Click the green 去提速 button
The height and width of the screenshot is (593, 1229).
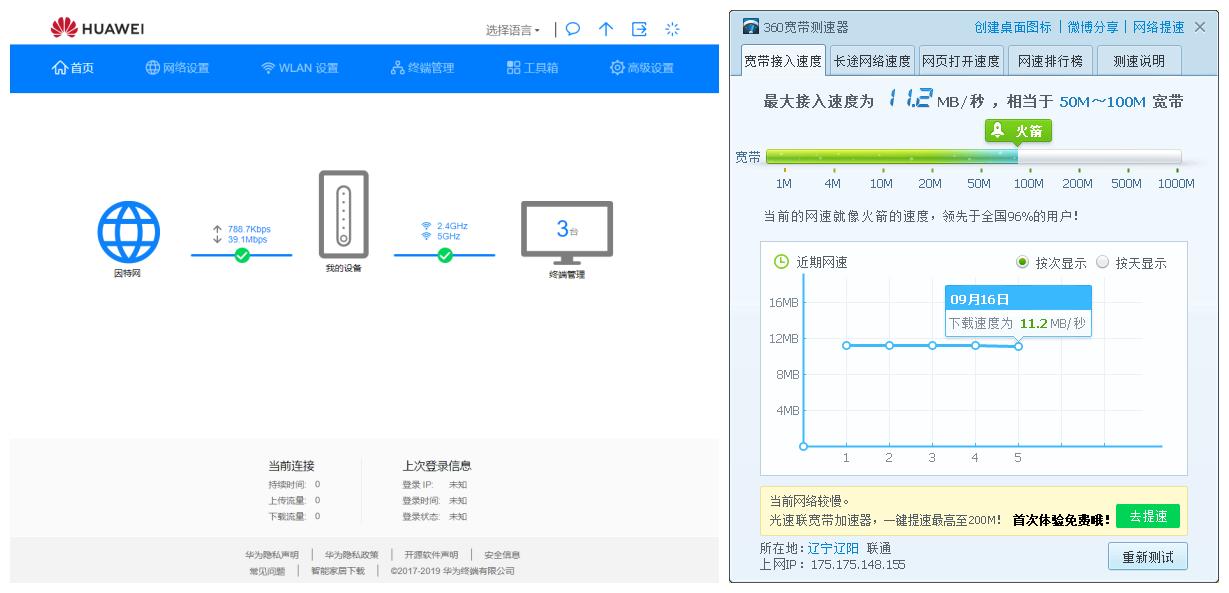tap(1148, 516)
